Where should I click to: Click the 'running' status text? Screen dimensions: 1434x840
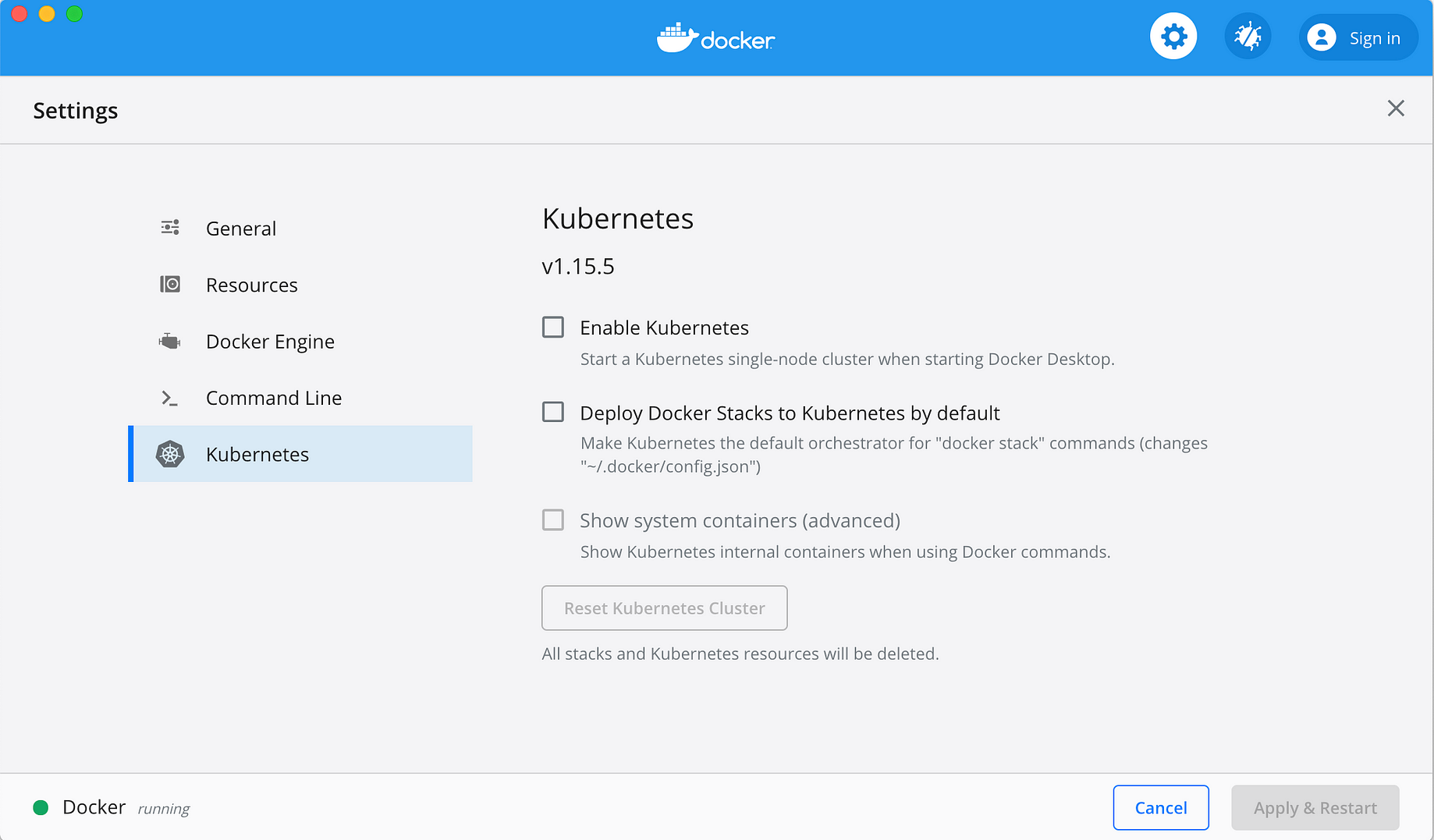(x=164, y=809)
